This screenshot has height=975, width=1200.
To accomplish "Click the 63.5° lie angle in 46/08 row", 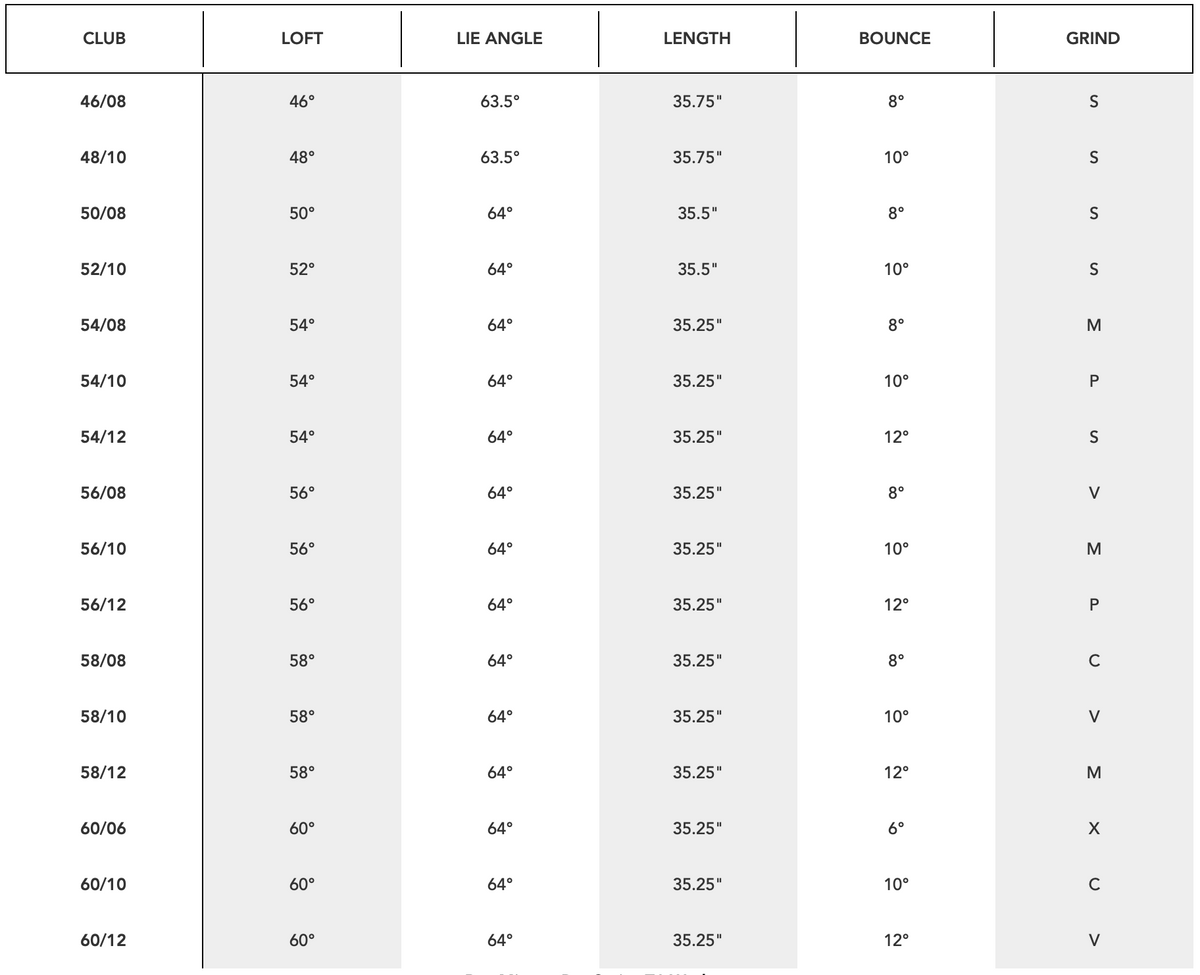I will pos(500,102).
